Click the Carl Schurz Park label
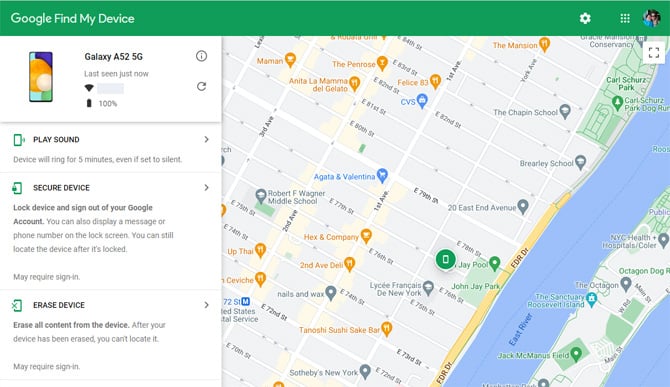The image size is (670, 387). tap(626, 84)
